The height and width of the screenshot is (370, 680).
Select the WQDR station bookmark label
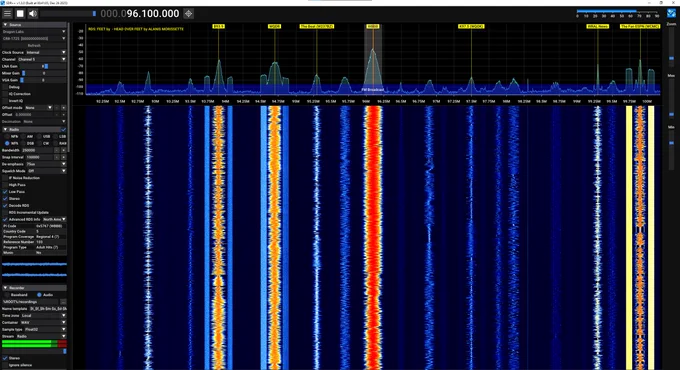click(274, 26)
